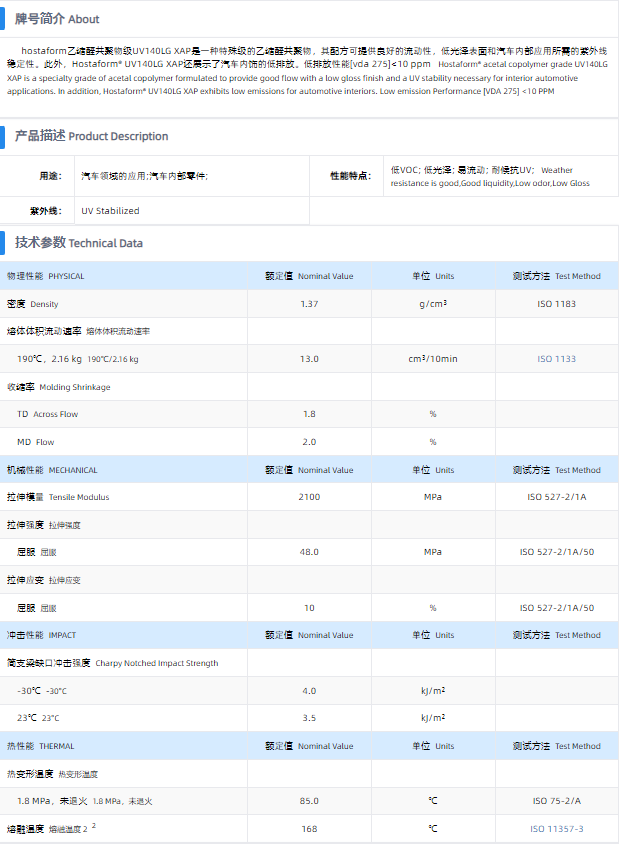
Task: Click the 技术参数 Technical Data heading
Action: pyautogui.click(x=78, y=243)
